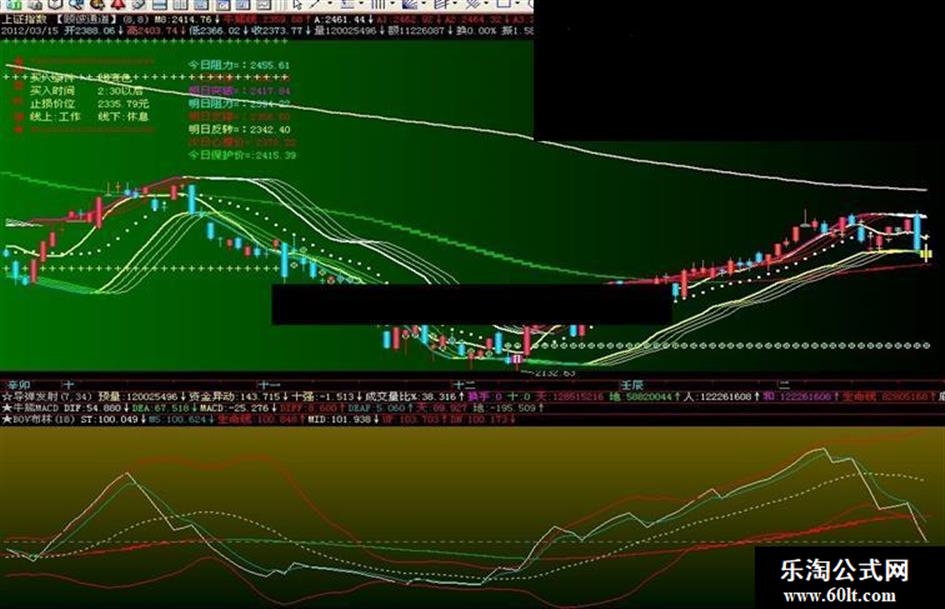
Task: Open dropdown beside the fan lines tool
Action: tap(424, 4)
